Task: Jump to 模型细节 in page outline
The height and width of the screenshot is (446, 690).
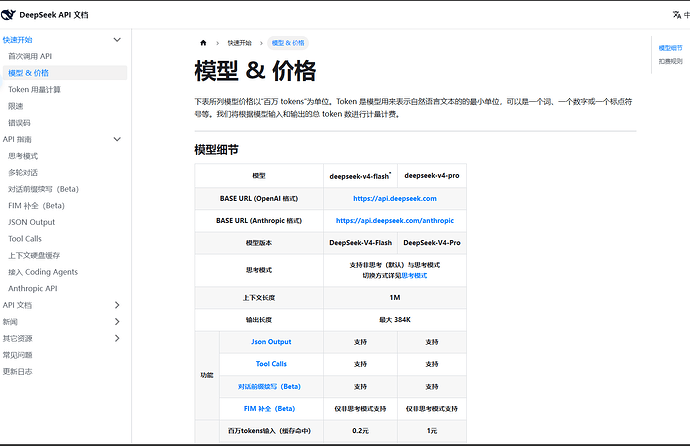Action: (x=670, y=48)
